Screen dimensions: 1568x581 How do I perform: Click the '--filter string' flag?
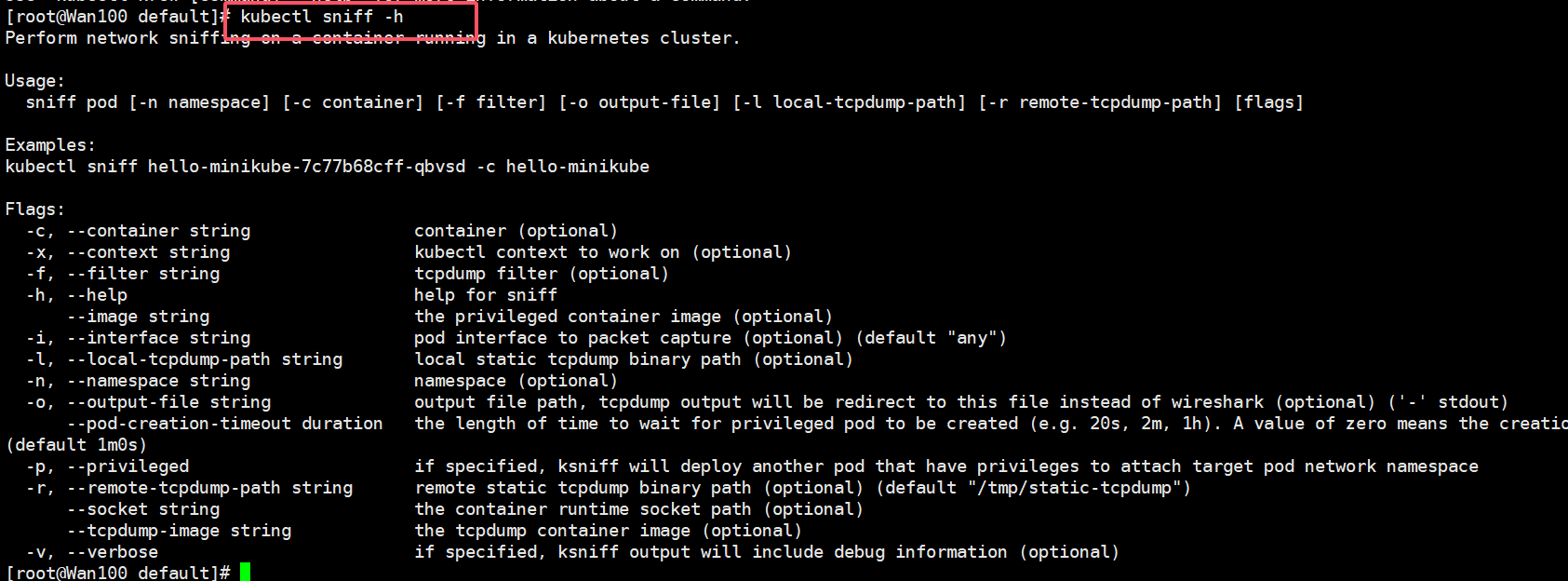pyautogui.click(x=143, y=274)
